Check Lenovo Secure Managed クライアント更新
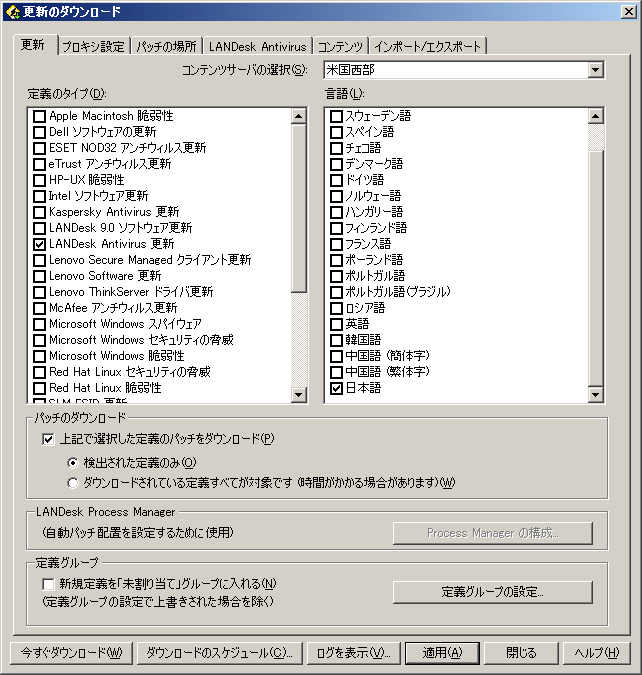 (x=39, y=260)
